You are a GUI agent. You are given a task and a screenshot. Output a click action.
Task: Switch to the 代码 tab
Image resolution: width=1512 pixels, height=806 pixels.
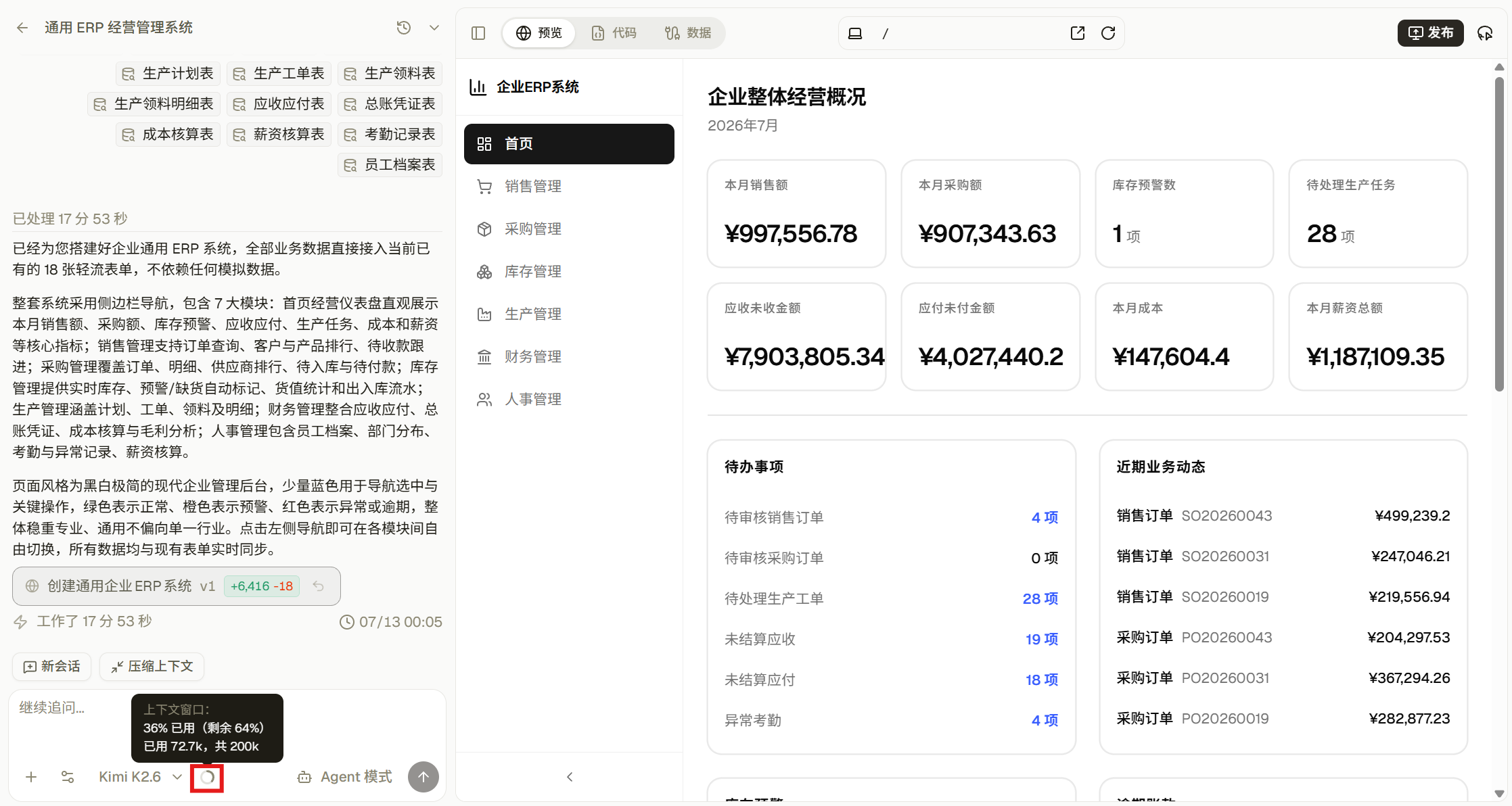pos(614,33)
